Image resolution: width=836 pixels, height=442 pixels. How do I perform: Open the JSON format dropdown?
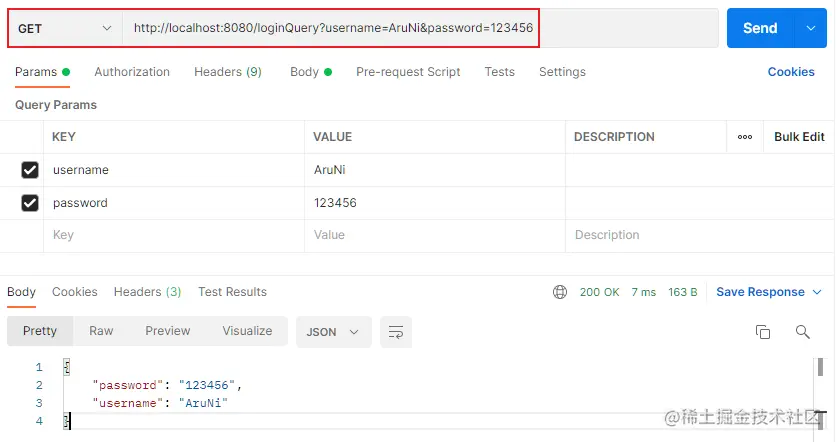point(334,332)
